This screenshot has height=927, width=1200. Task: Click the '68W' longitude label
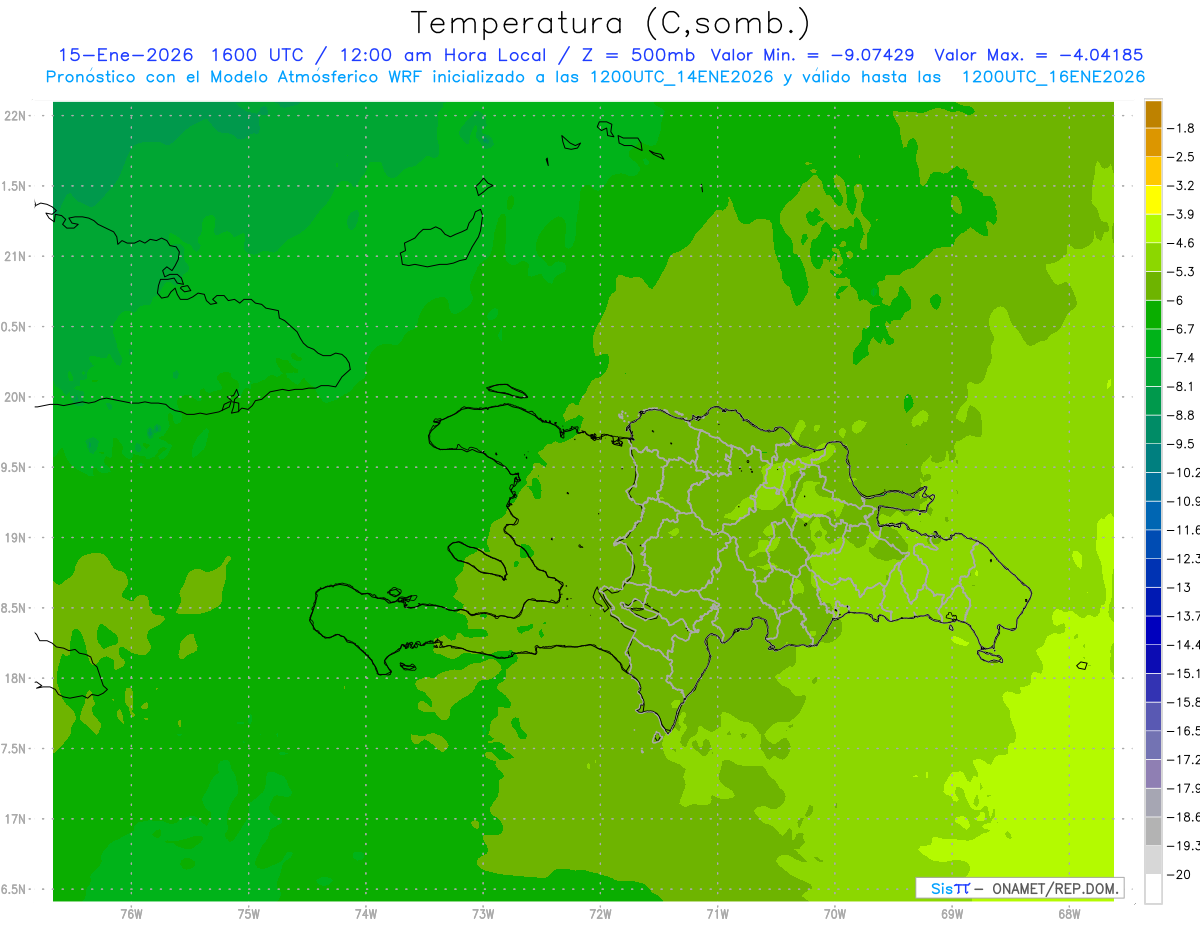click(x=1069, y=914)
